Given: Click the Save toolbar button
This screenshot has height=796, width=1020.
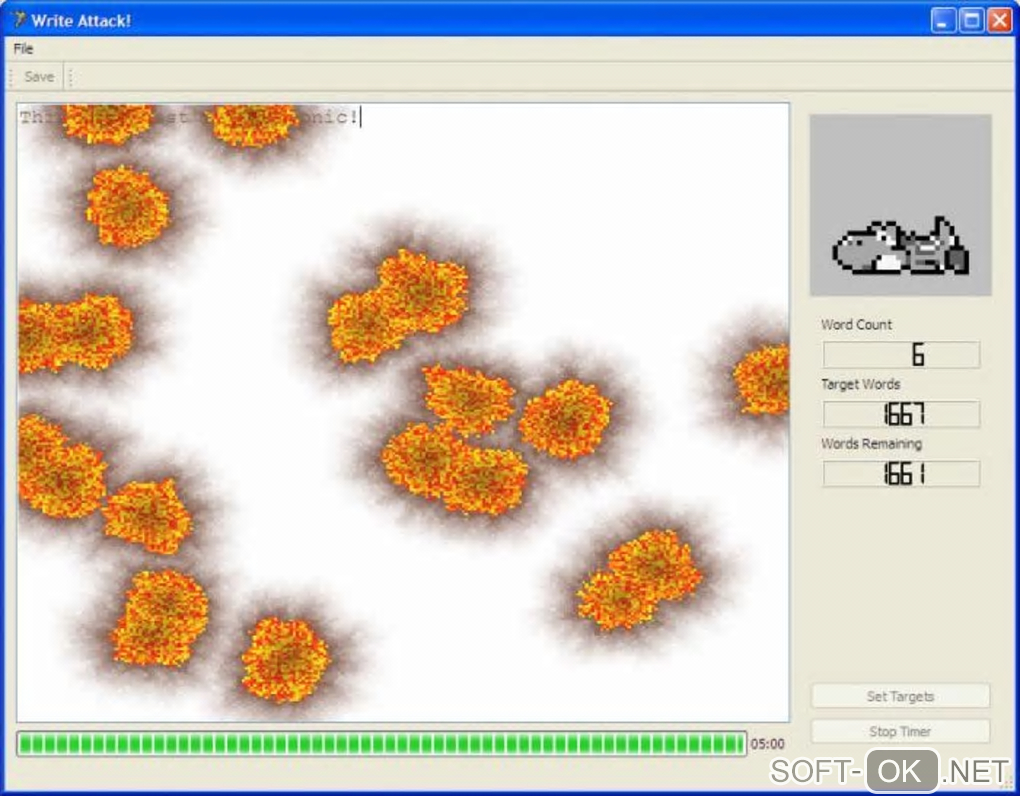Looking at the screenshot, I should point(39,77).
